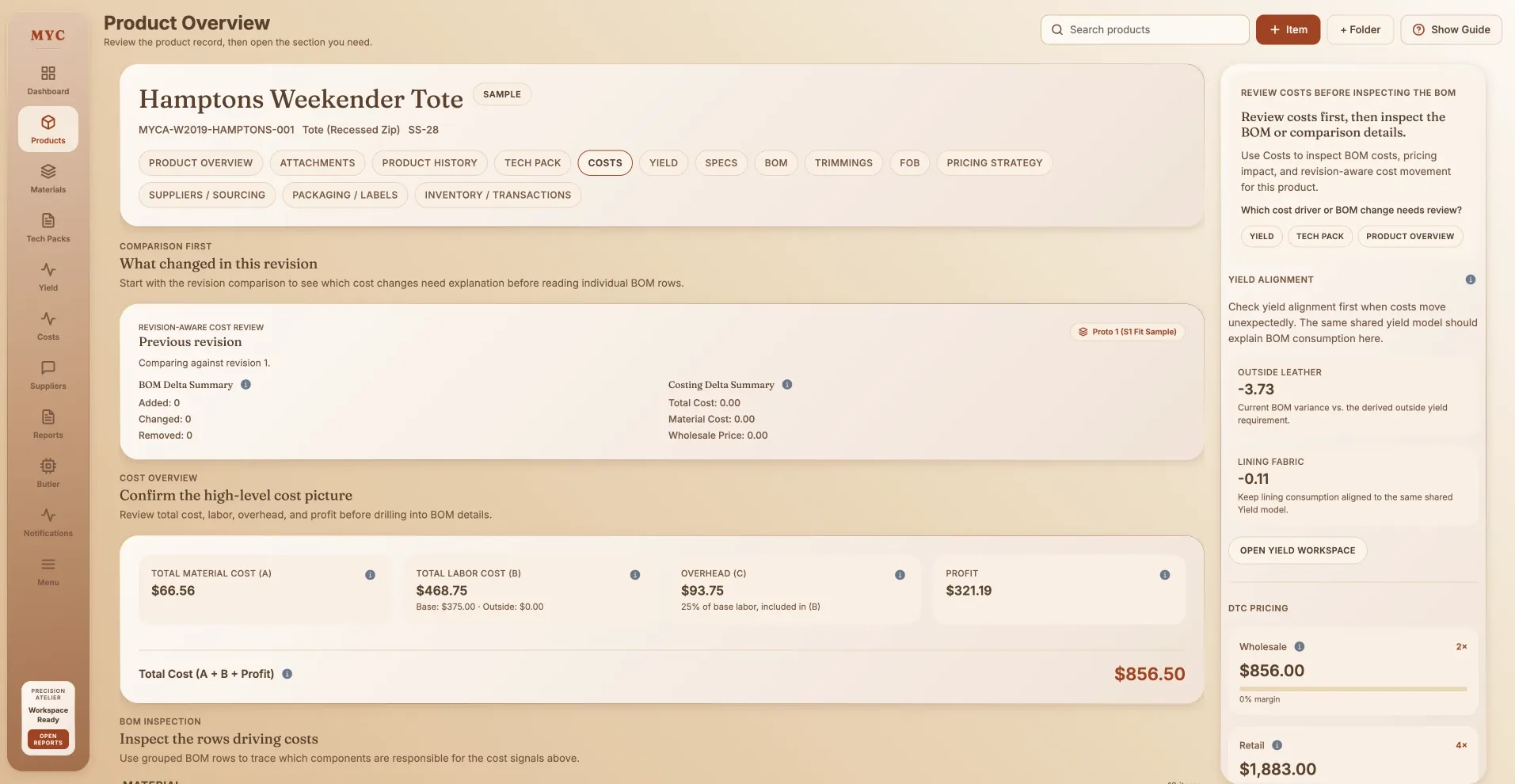
Task: Click the Wholesale margin progress bar
Action: (1353, 689)
